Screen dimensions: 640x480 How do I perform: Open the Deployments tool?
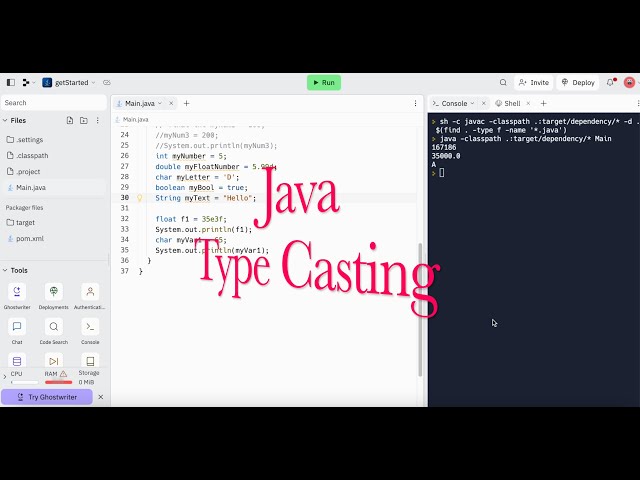click(x=53, y=296)
